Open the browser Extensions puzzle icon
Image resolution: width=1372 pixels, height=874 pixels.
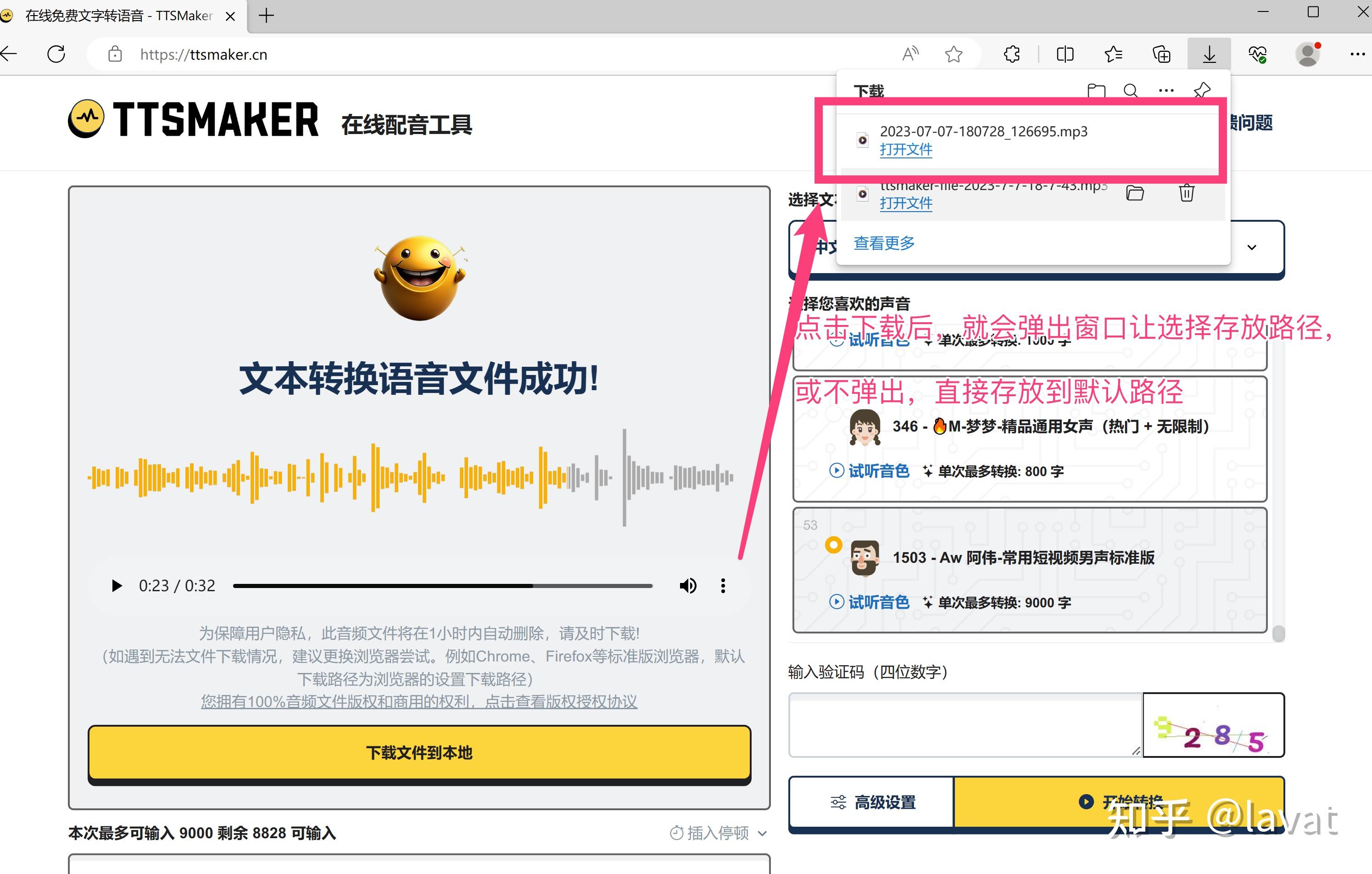[1012, 55]
